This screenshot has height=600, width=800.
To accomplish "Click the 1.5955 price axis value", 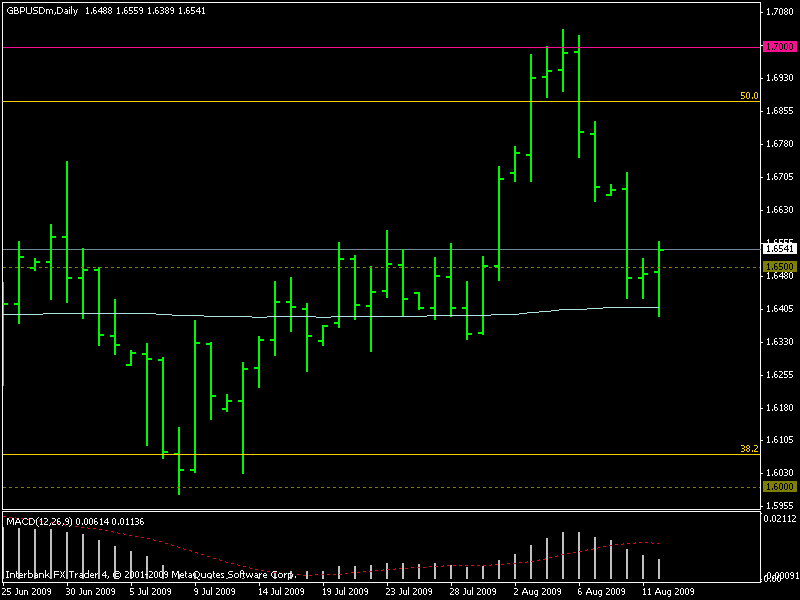I will tap(780, 506).
